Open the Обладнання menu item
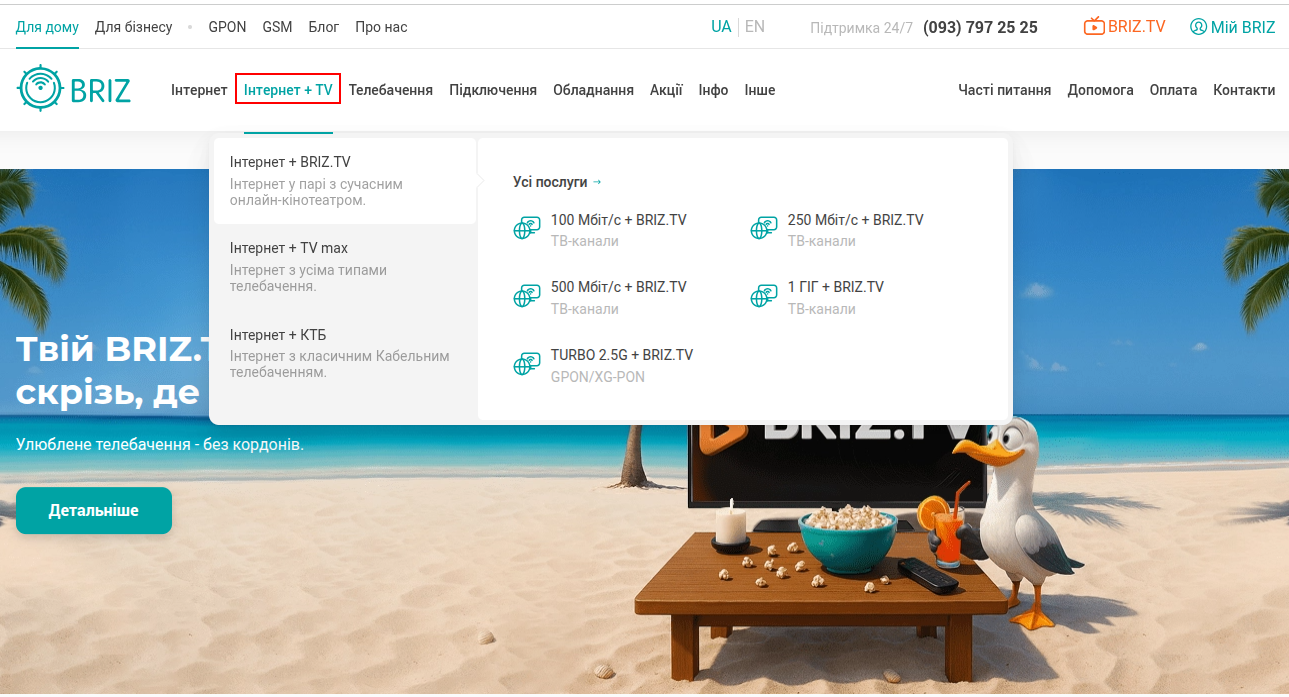This screenshot has height=697, width=1289. (593, 90)
